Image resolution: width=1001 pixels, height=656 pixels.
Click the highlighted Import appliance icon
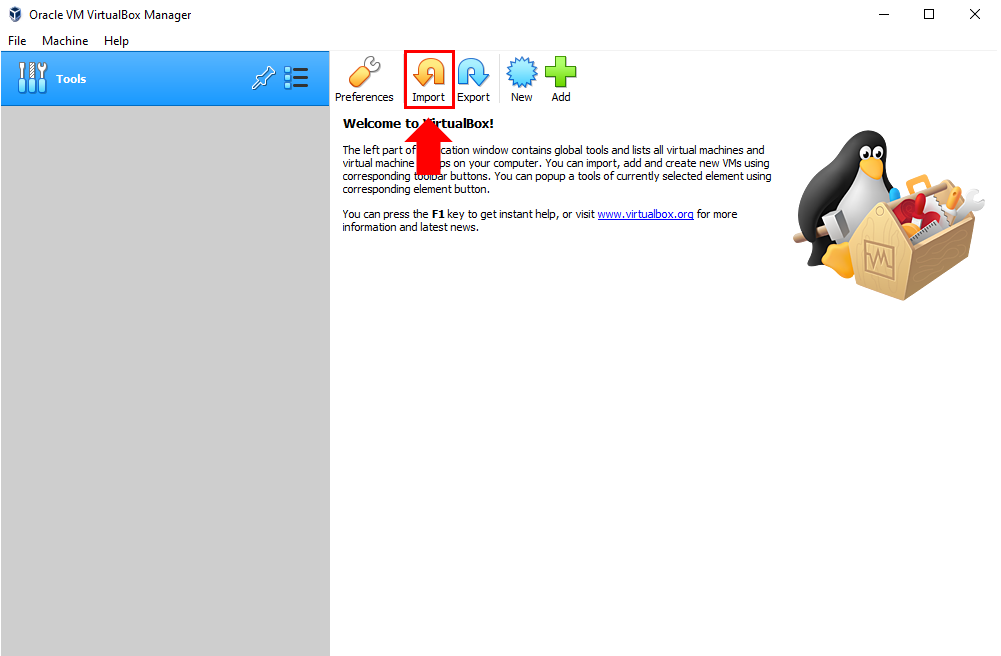pos(428,70)
